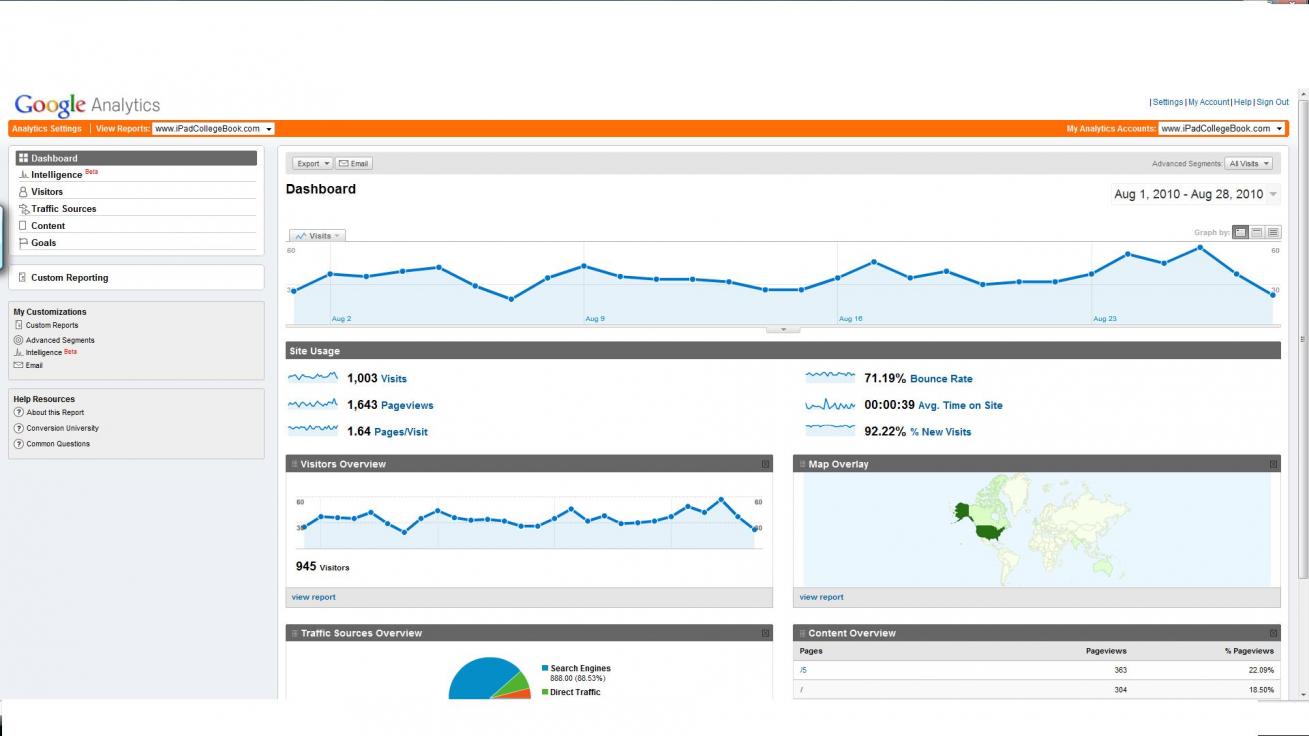The height and width of the screenshot is (736, 1309).
Task: Click the help icon beside Conversion University
Action: [19, 428]
